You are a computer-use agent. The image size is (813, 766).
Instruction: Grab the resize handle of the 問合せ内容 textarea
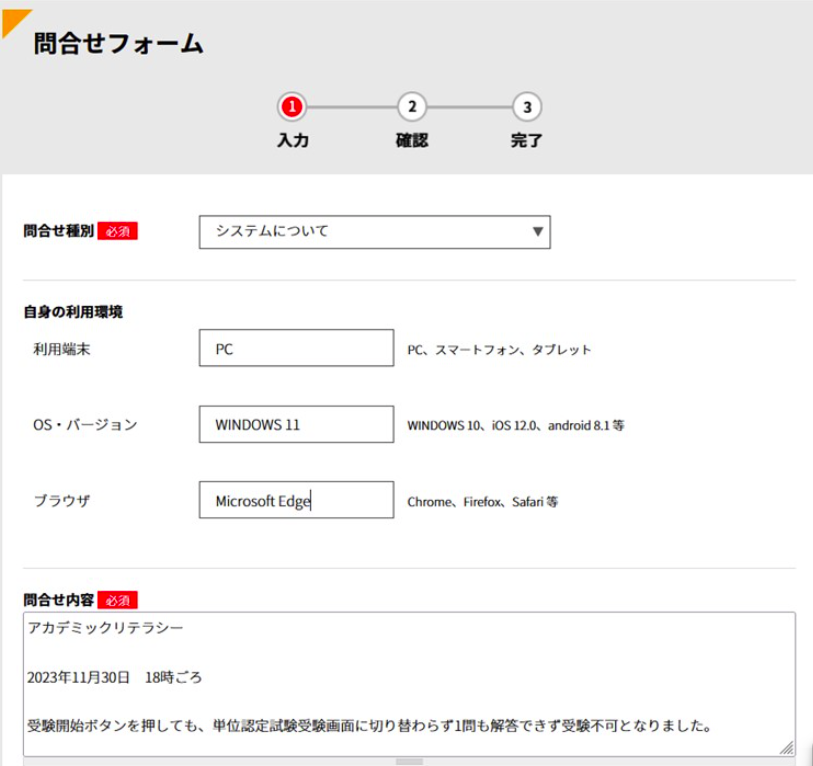[x=788, y=747]
